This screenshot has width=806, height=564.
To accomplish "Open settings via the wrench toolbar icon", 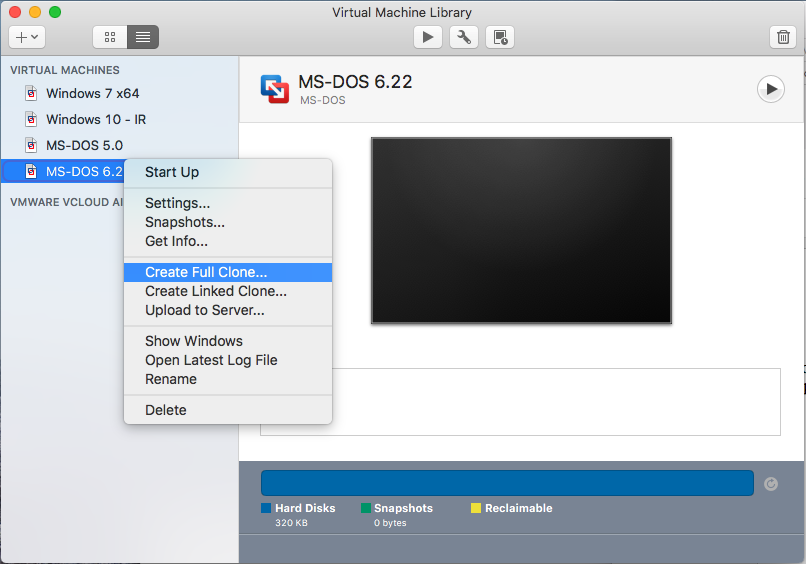I will point(464,37).
